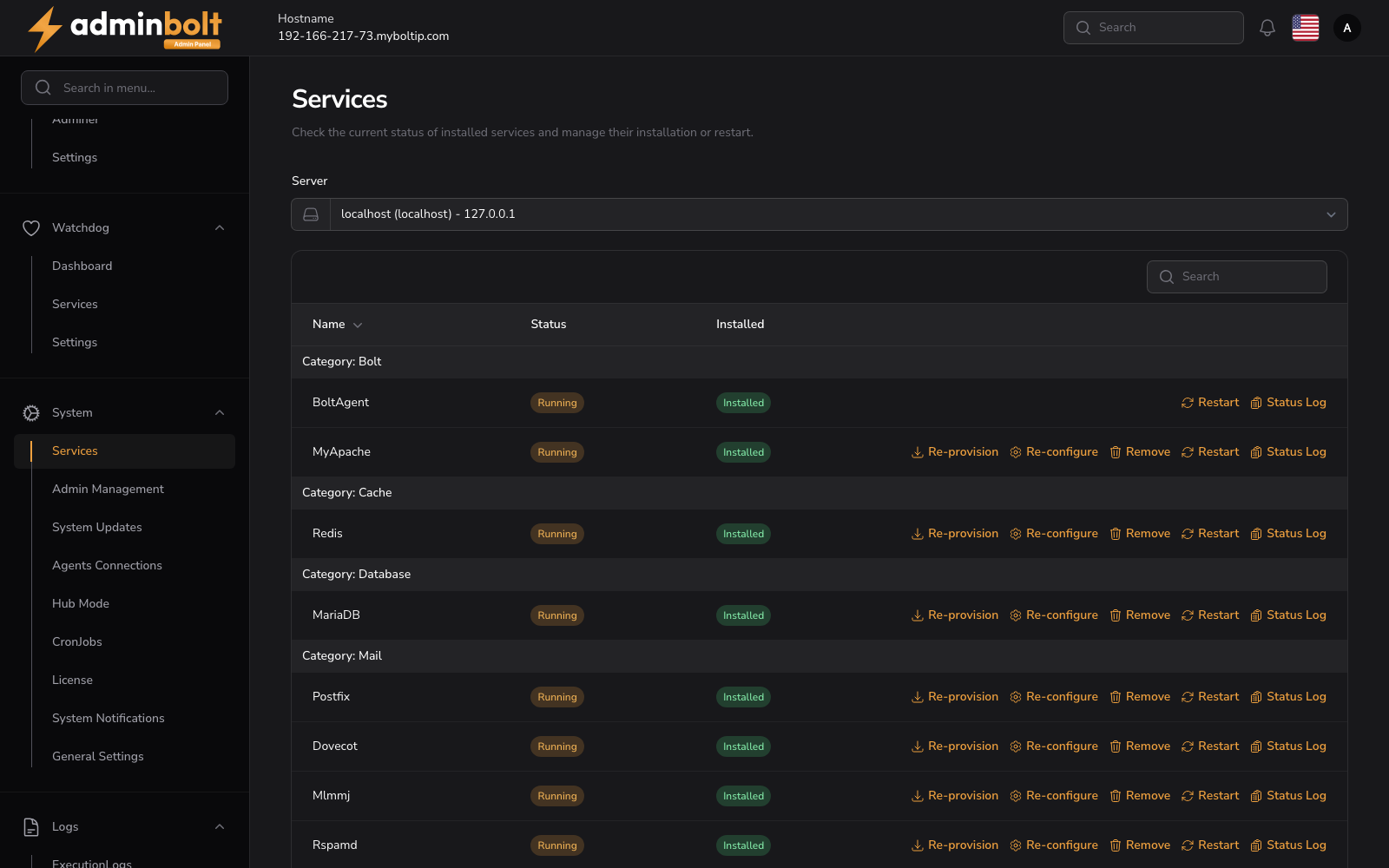Click Redis Installed badge
Image resolution: width=1389 pixels, height=868 pixels.
click(x=744, y=534)
